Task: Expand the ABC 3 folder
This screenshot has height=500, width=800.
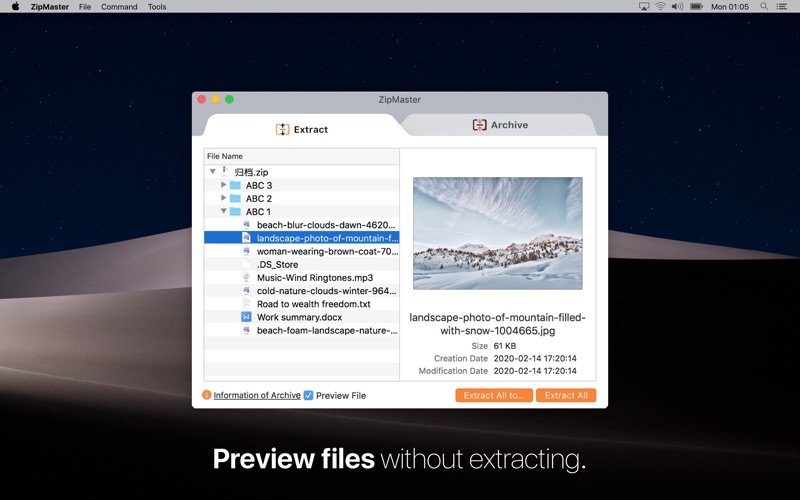Action: [x=223, y=184]
